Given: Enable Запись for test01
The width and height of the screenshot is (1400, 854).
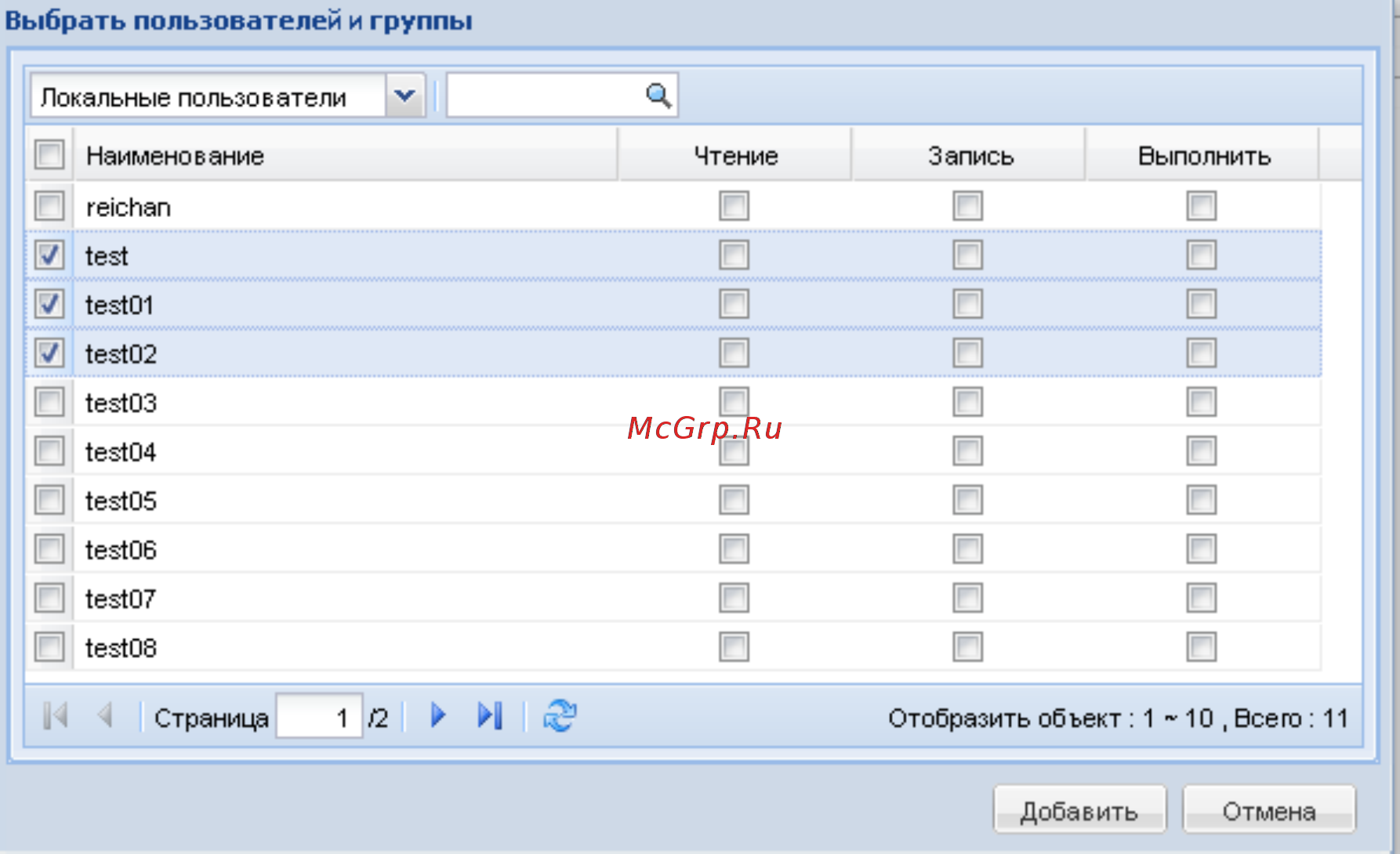Looking at the screenshot, I should click(968, 304).
